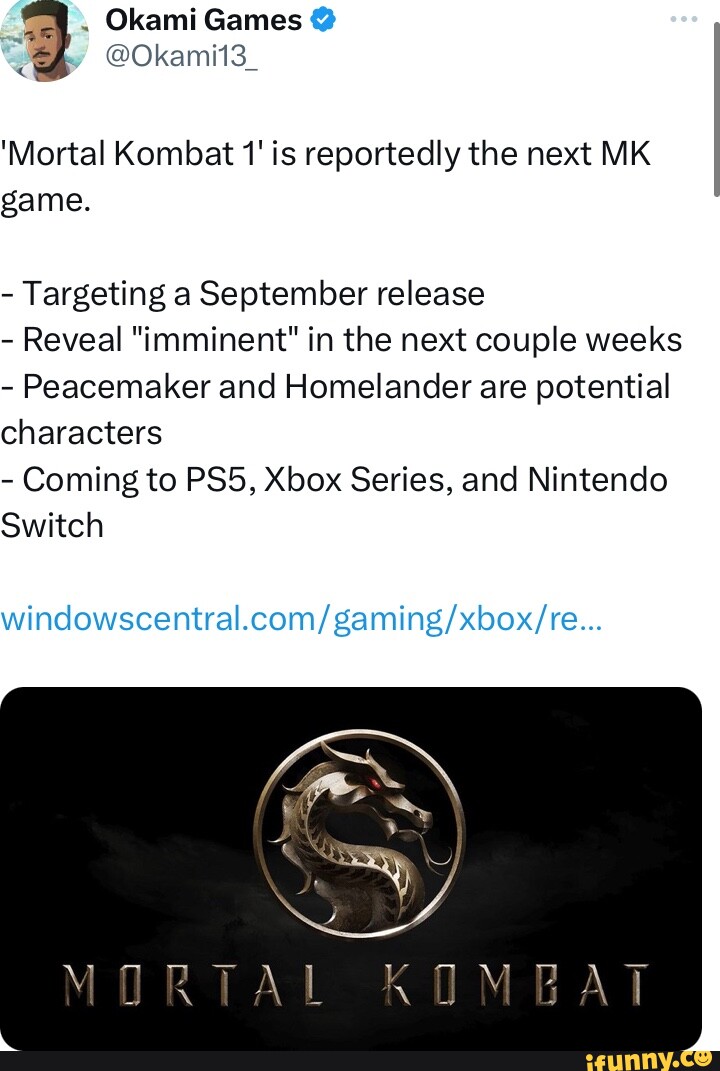
Task: Click the word 'characters' in the tweet
Action: (x=81, y=432)
